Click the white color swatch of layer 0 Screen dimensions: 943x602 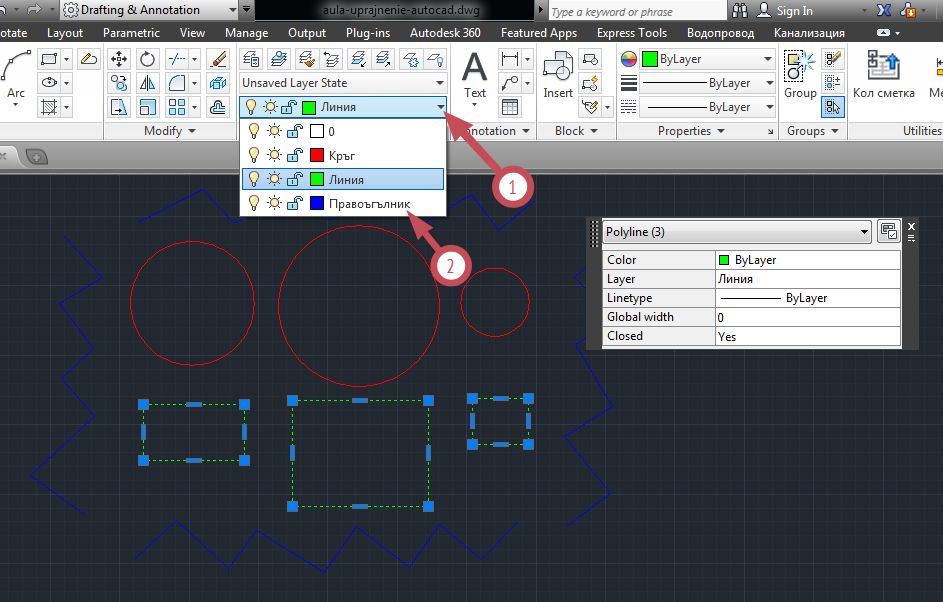(317, 131)
